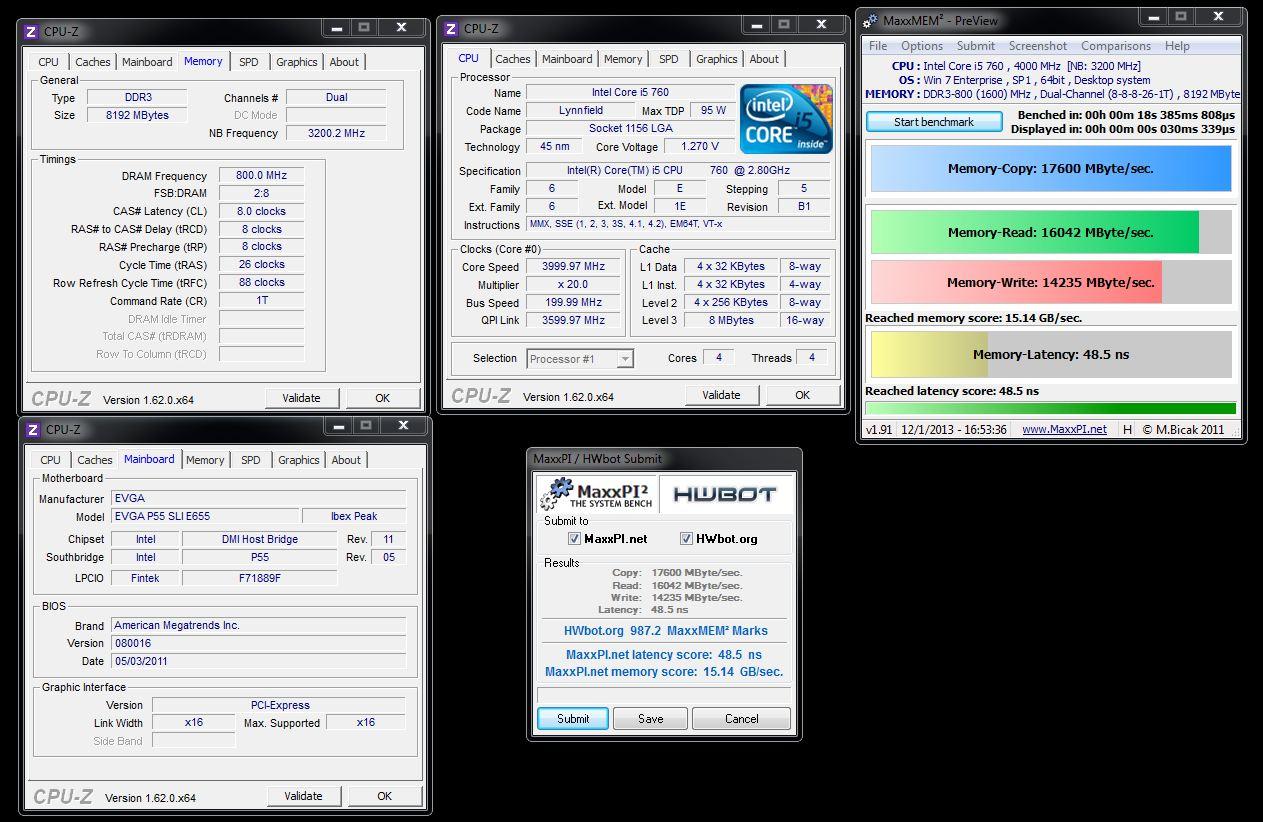
Task: Open the Comparisons menu in MaxxMEM²
Action: pos(1116,46)
